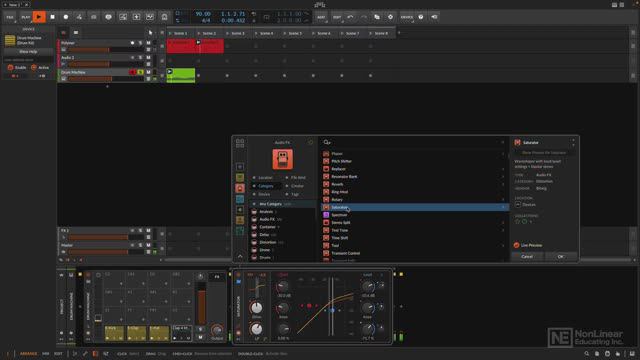The height and width of the screenshot is (360, 640).
Task: Select the Creator filter option
Action: pos(297,186)
